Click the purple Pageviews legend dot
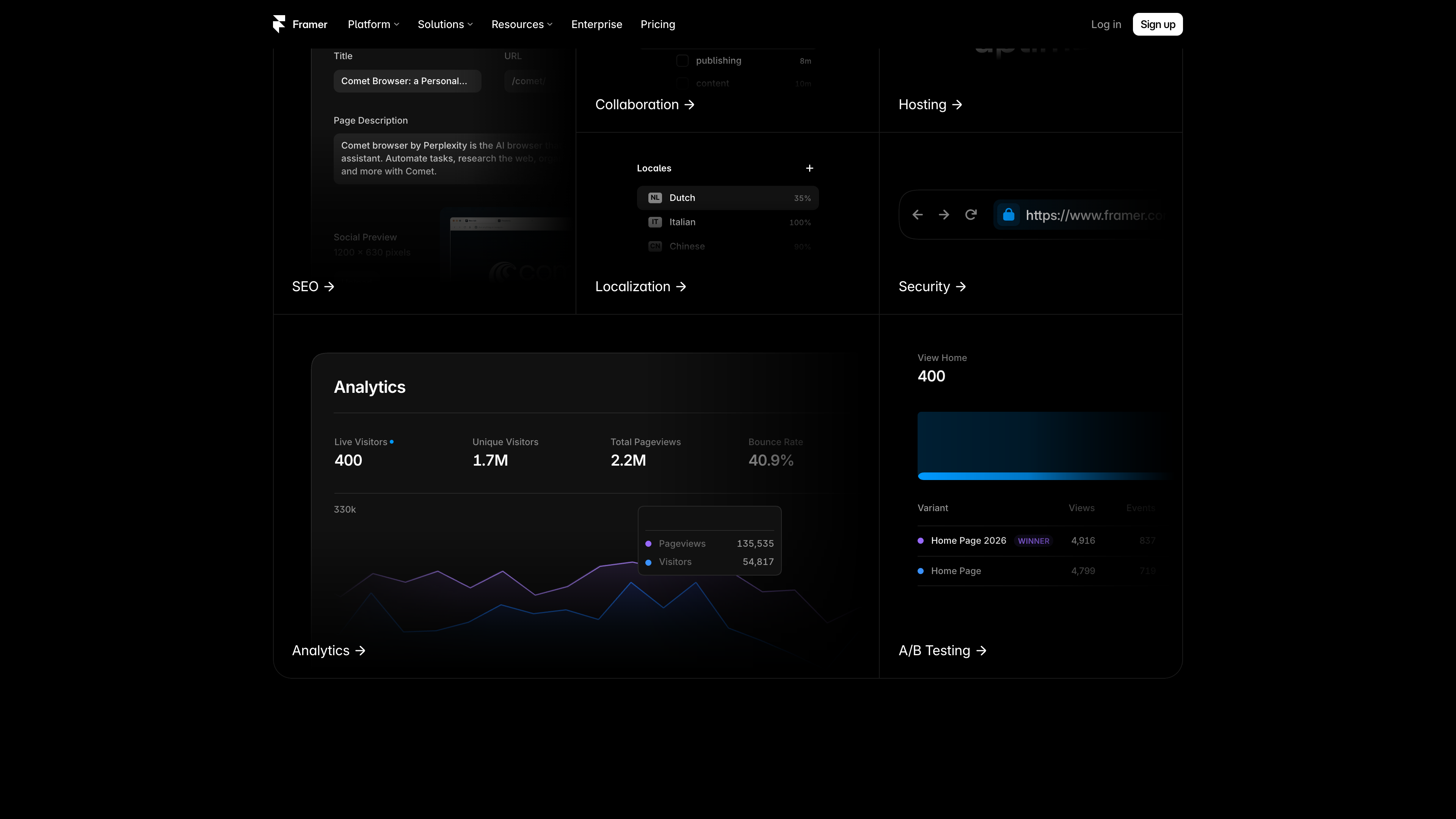 pyautogui.click(x=648, y=544)
